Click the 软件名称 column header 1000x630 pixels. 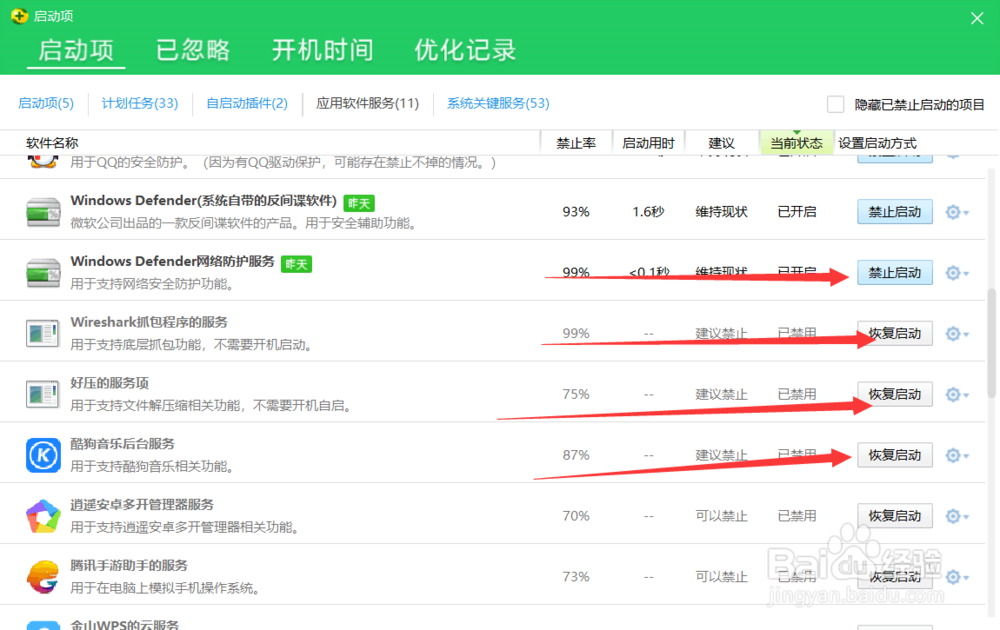[x=52, y=143]
